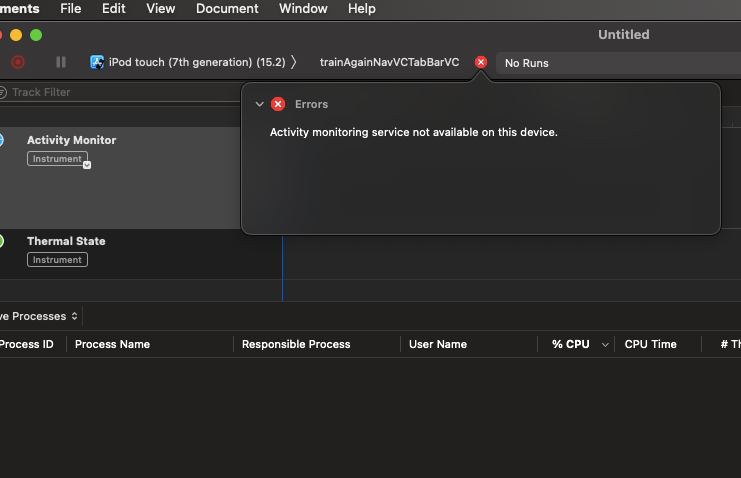This screenshot has width=741, height=478.
Task: Choose the trainAgainNavVCTabBarVC target
Action: 389,62
